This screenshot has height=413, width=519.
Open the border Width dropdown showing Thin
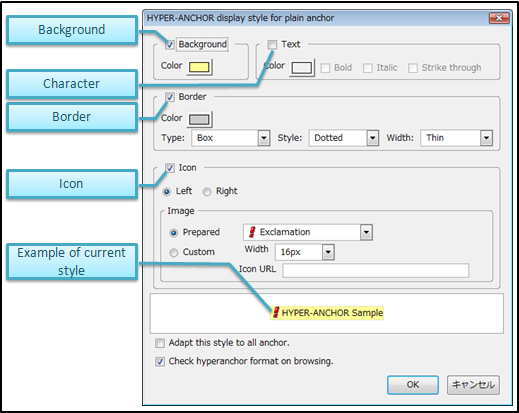pyautogui.click(x=457, y=138)
